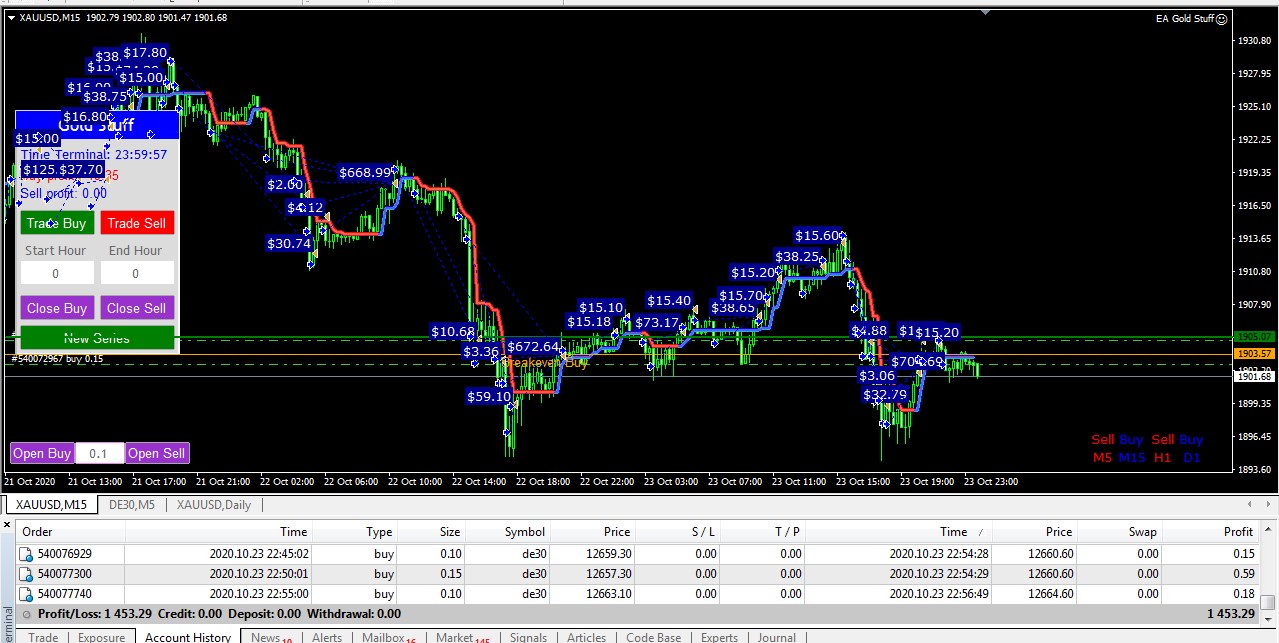Click the Profit/Loss summary row icon

tap(27, 614)
